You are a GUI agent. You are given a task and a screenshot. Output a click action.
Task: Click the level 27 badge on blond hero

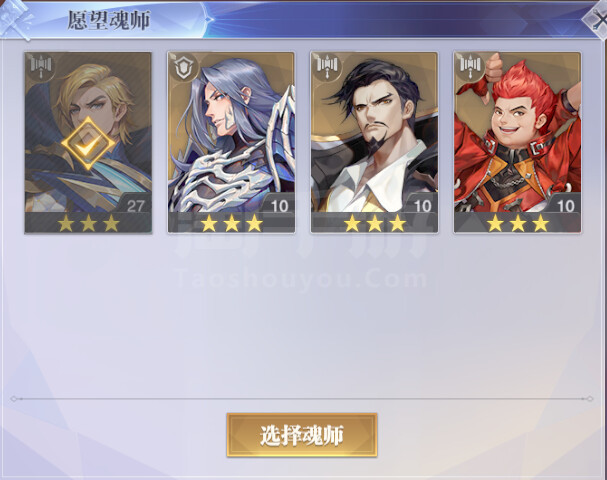click(135, 205)
